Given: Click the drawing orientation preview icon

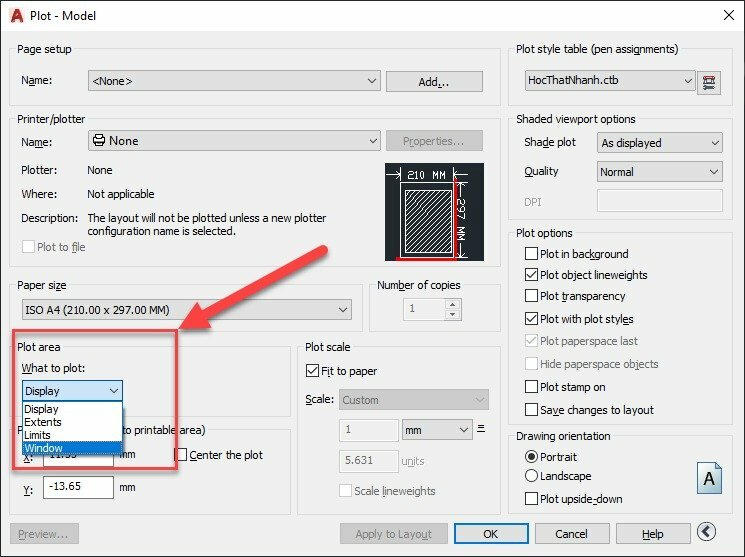Looking at the screenshot, I should coord(709,479).
